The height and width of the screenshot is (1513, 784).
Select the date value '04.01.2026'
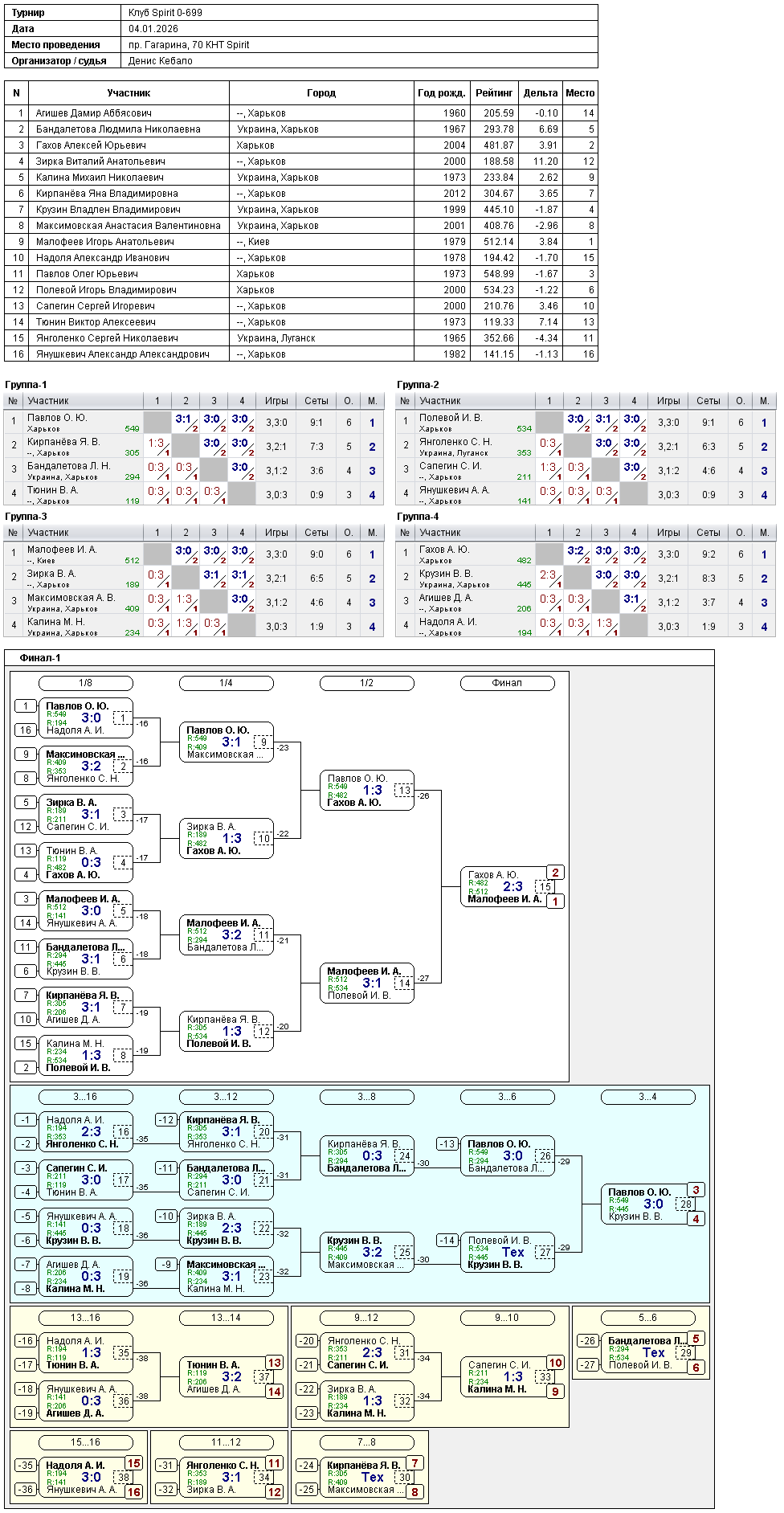click(153, 29)
